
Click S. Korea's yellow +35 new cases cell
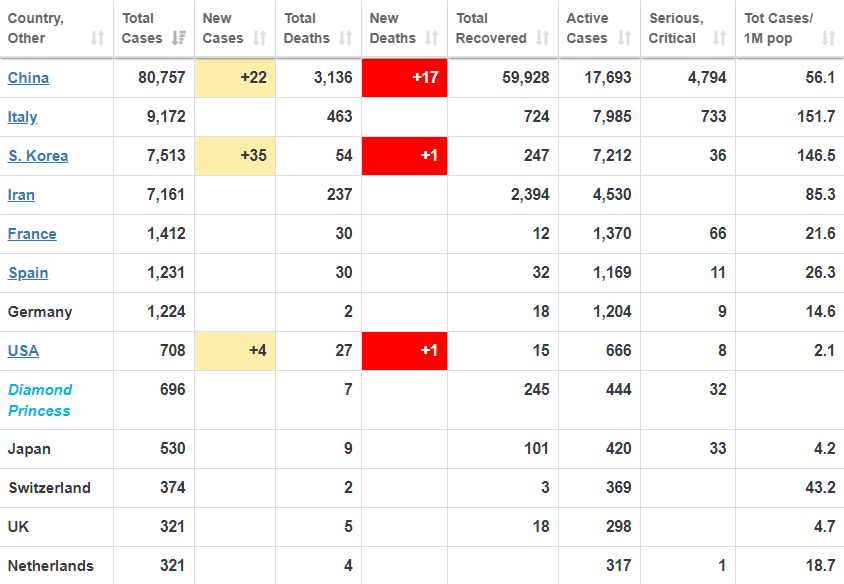click(x=234, y=156)
